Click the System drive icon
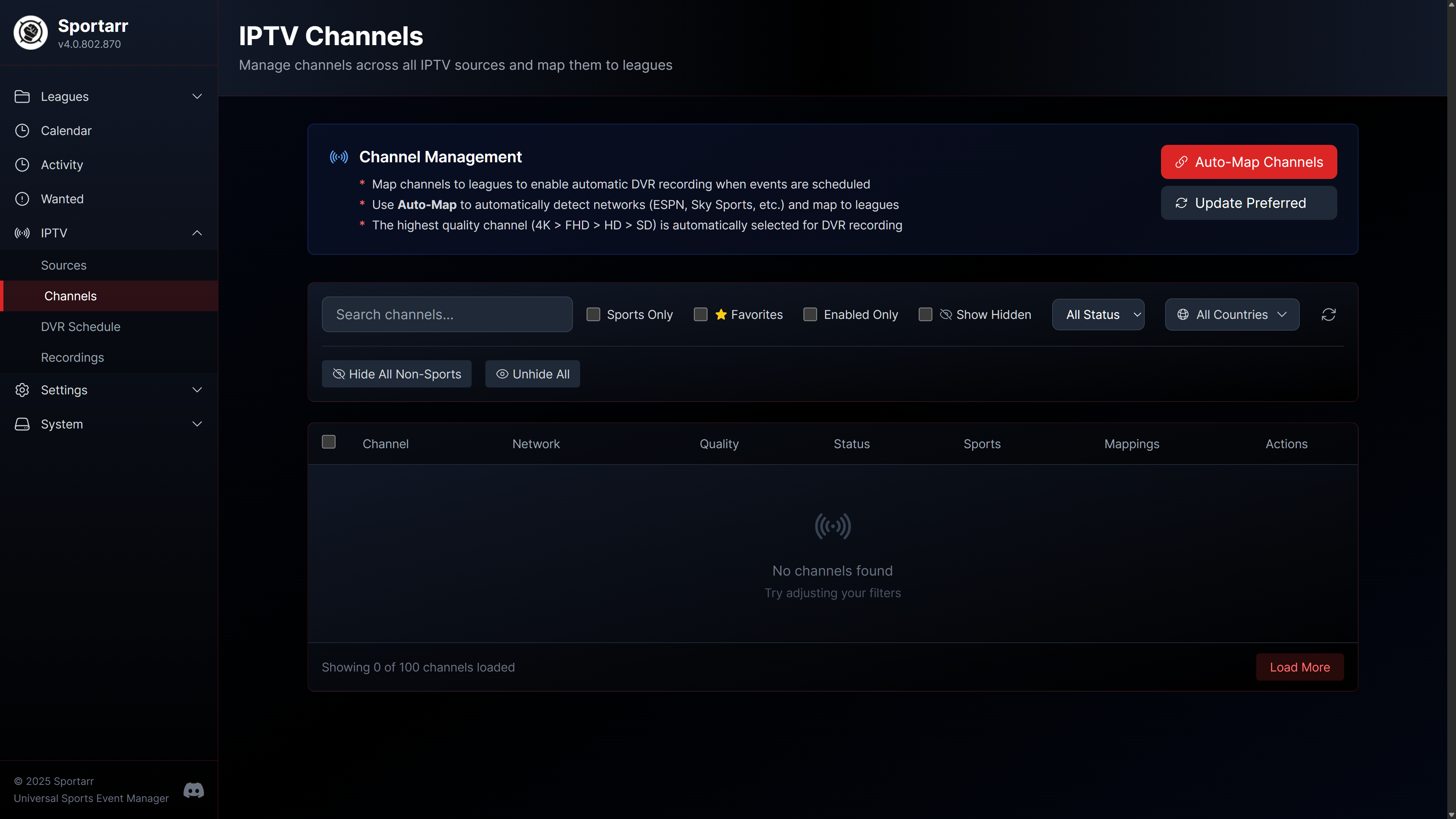Image resolution: width=1456 pixels, height=819 pixels. (x=22, y=424)
